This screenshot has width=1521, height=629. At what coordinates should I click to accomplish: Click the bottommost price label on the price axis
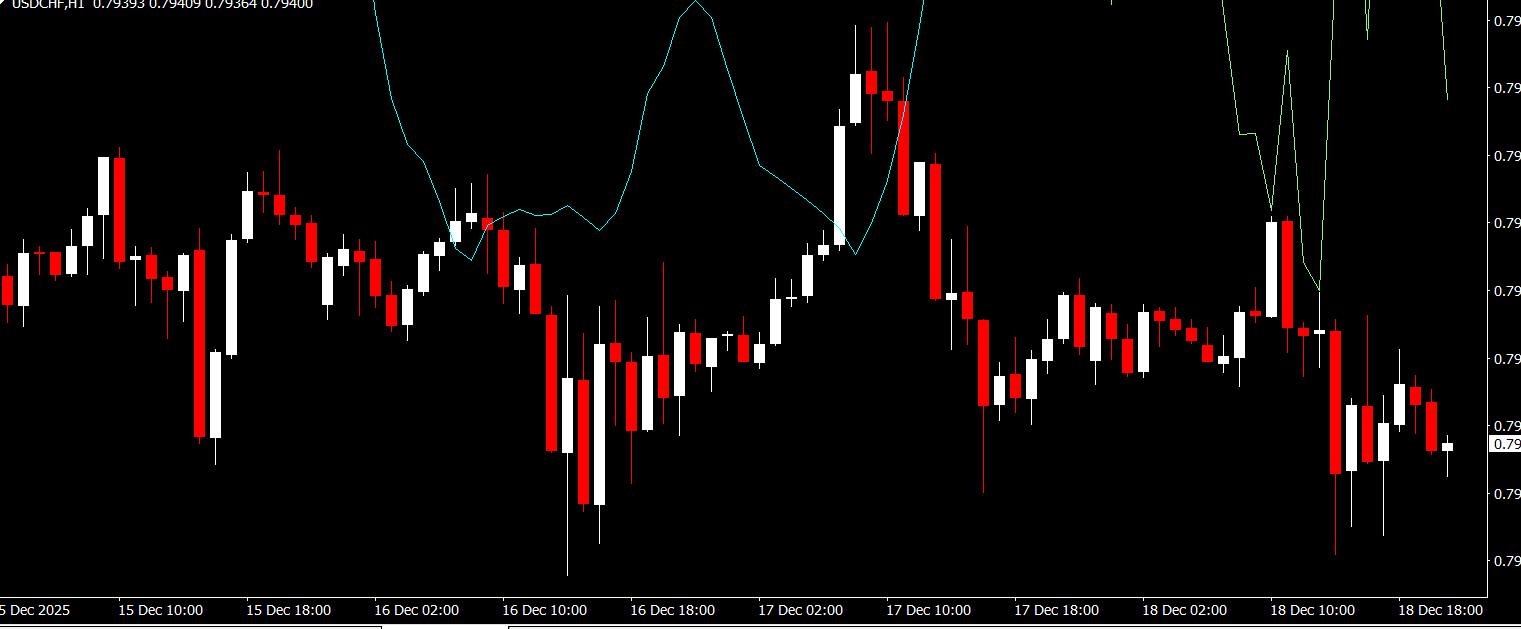(1506, 561)
